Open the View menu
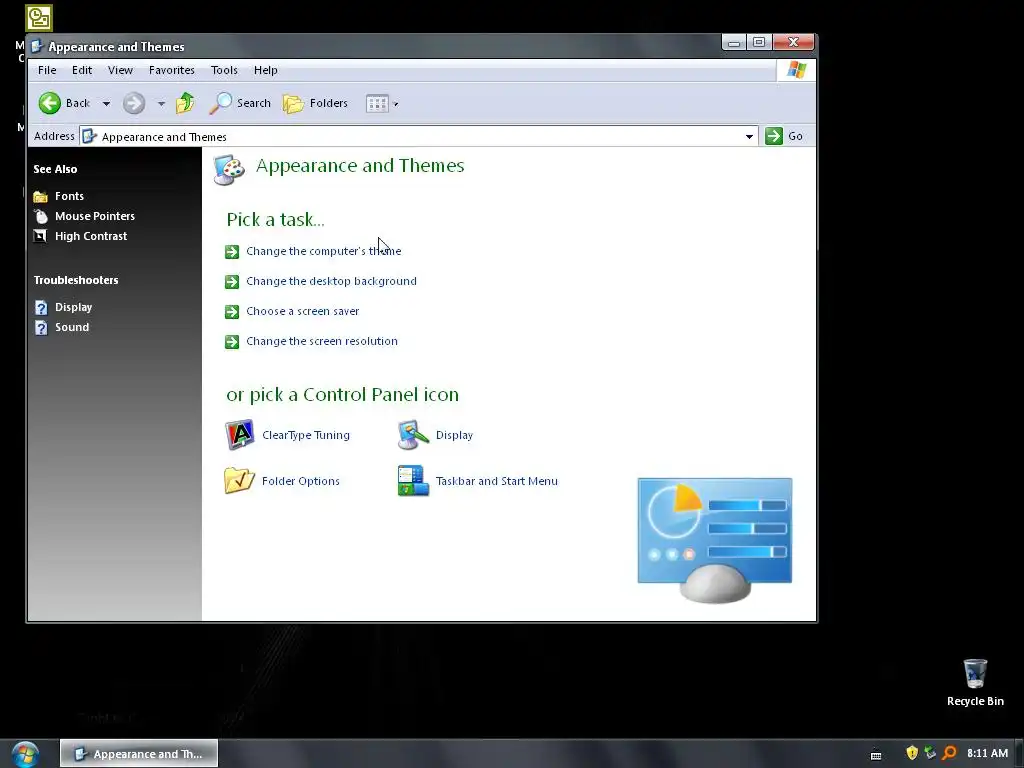Viewport: 1024px width, 768px height. click(x=120, y=70)
